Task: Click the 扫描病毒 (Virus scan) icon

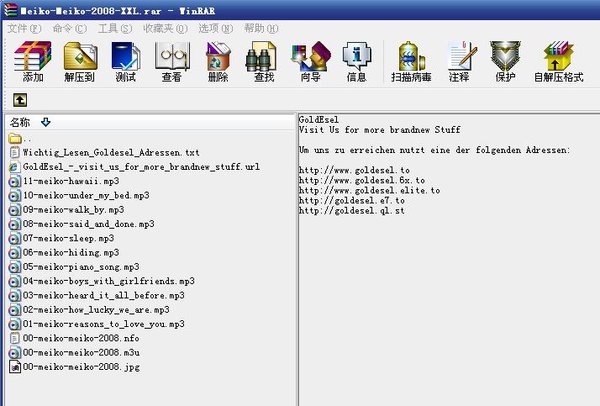Action: 411,56
